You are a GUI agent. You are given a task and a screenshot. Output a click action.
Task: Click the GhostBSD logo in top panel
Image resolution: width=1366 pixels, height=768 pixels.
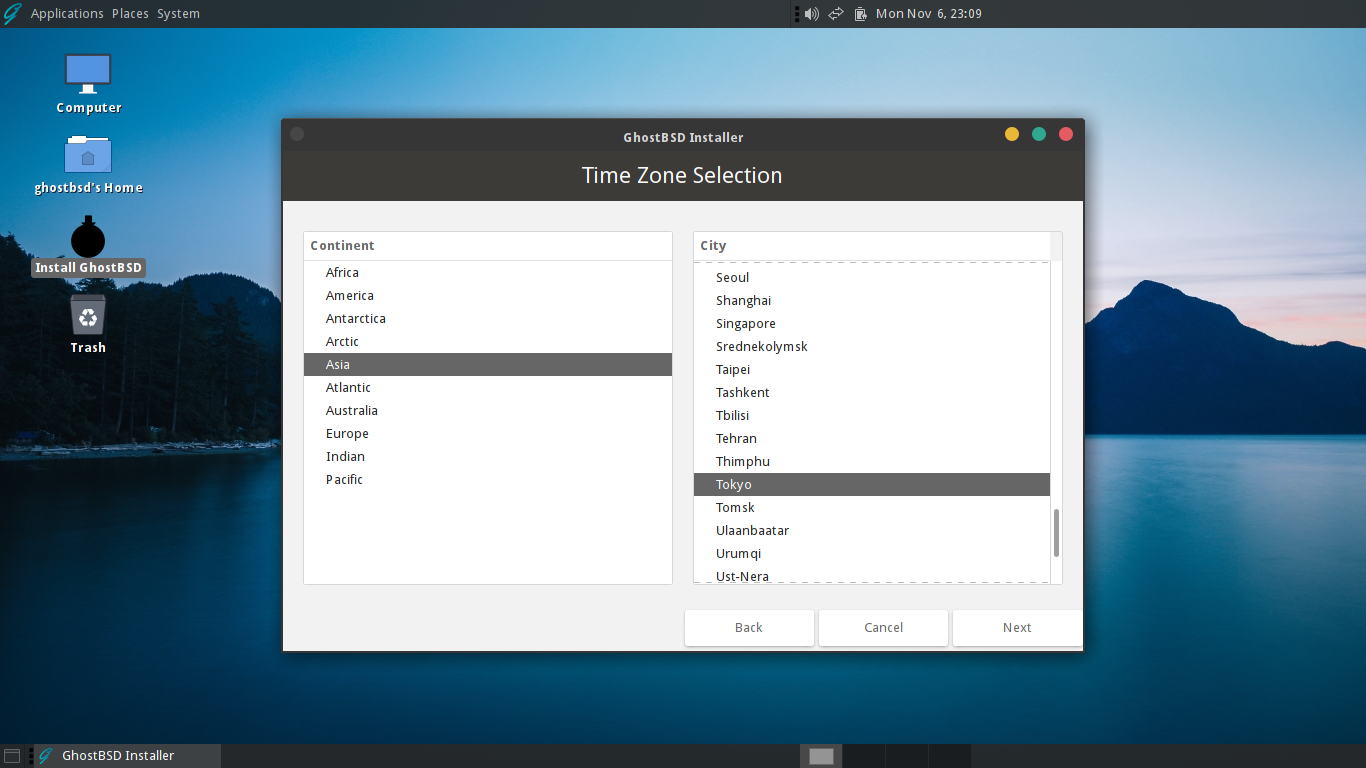coord(13,13)
